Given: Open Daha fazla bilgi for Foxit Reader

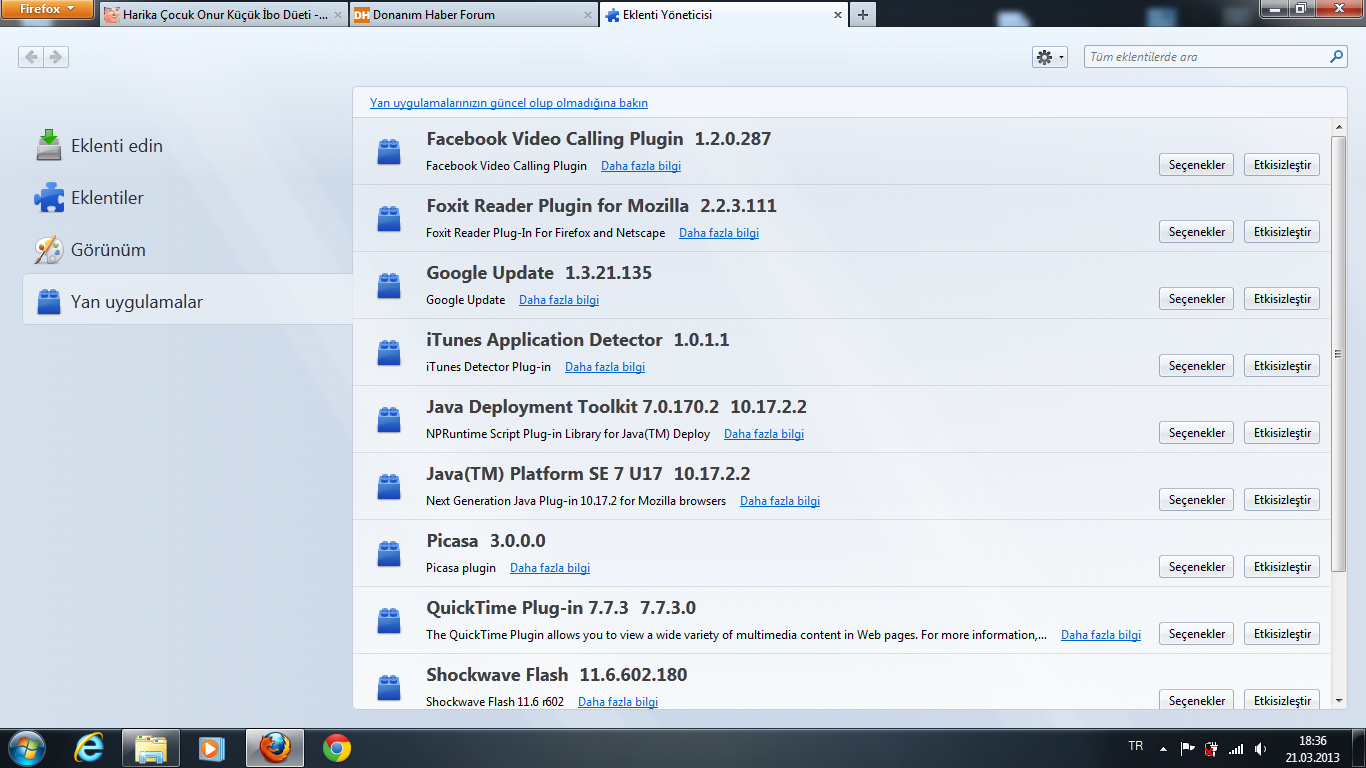Looking at the screenshot, I should click(x=719, y=233).
